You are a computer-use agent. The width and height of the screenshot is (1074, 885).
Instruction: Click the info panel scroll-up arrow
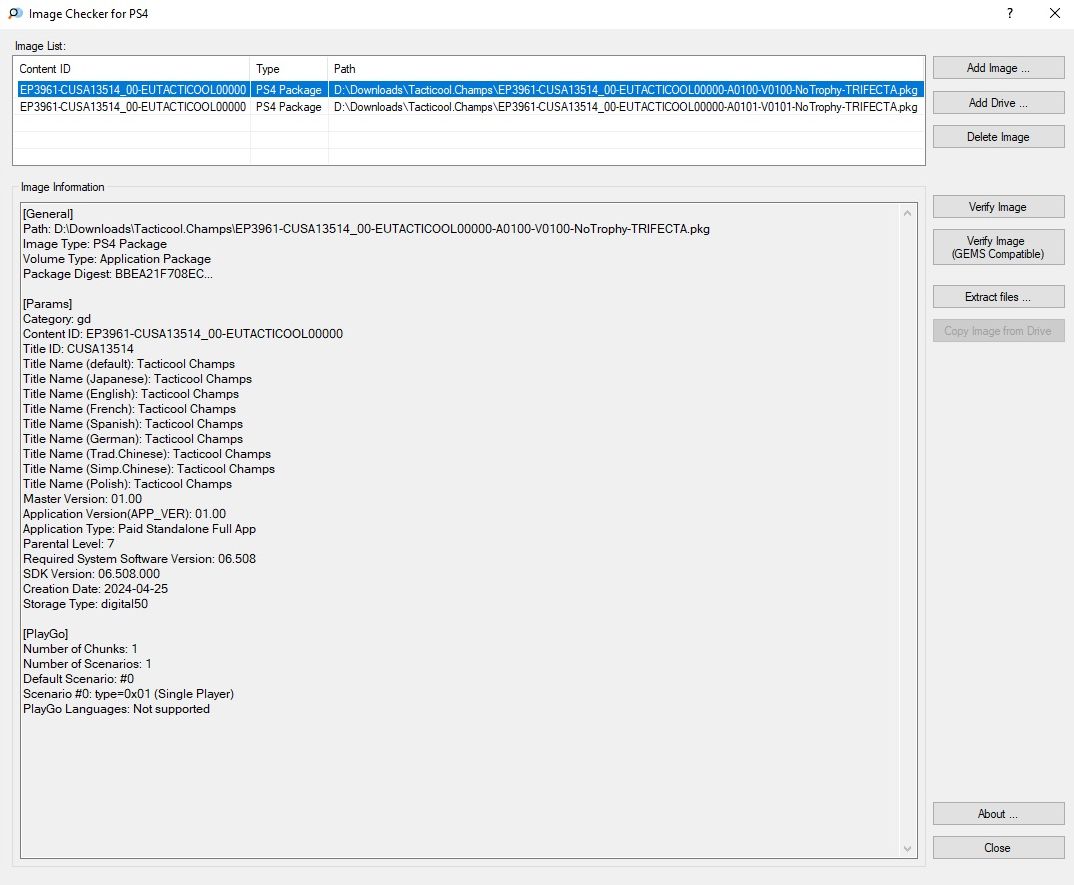[908, 213]
